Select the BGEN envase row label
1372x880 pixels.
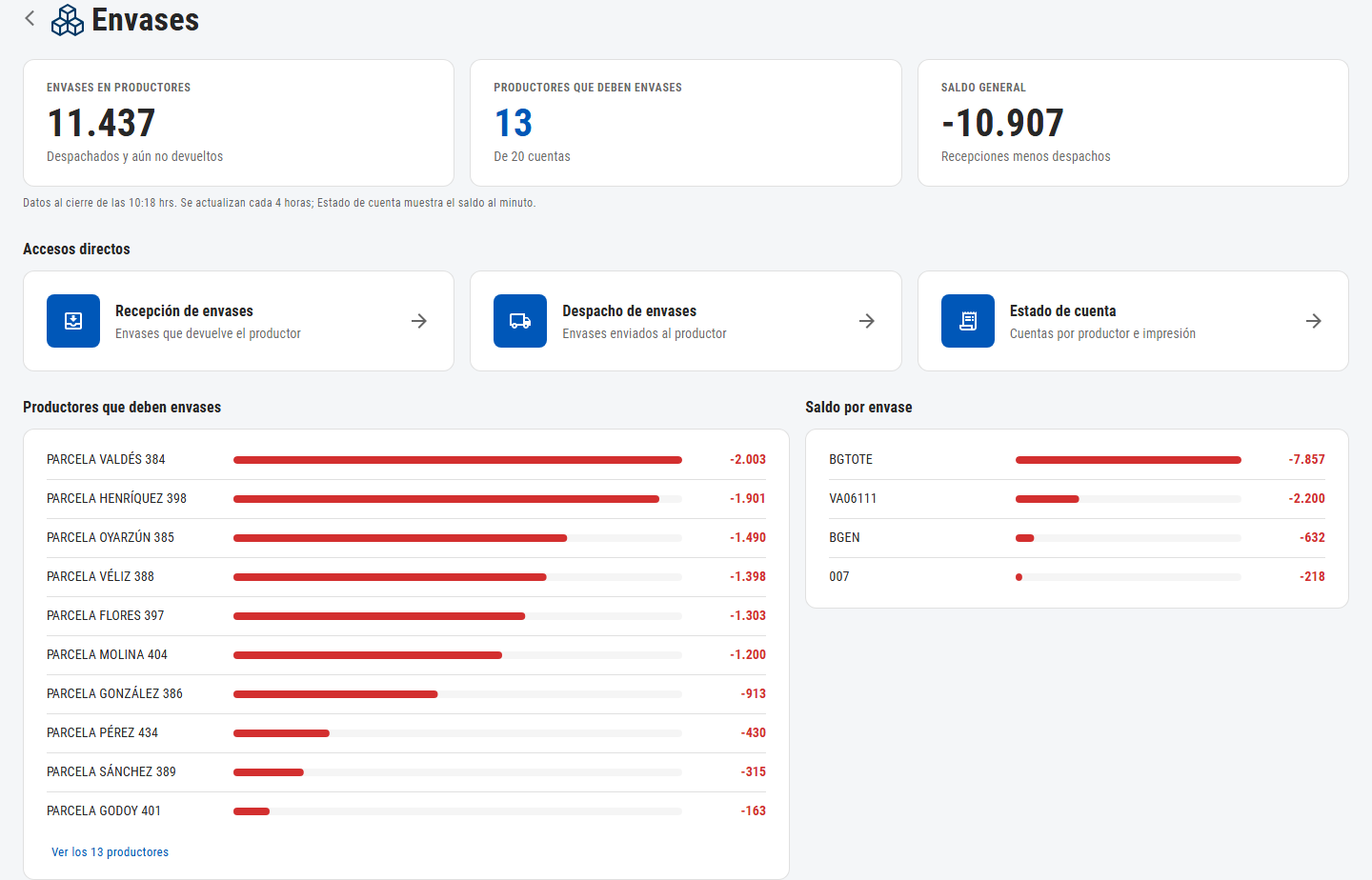point(844,538)
